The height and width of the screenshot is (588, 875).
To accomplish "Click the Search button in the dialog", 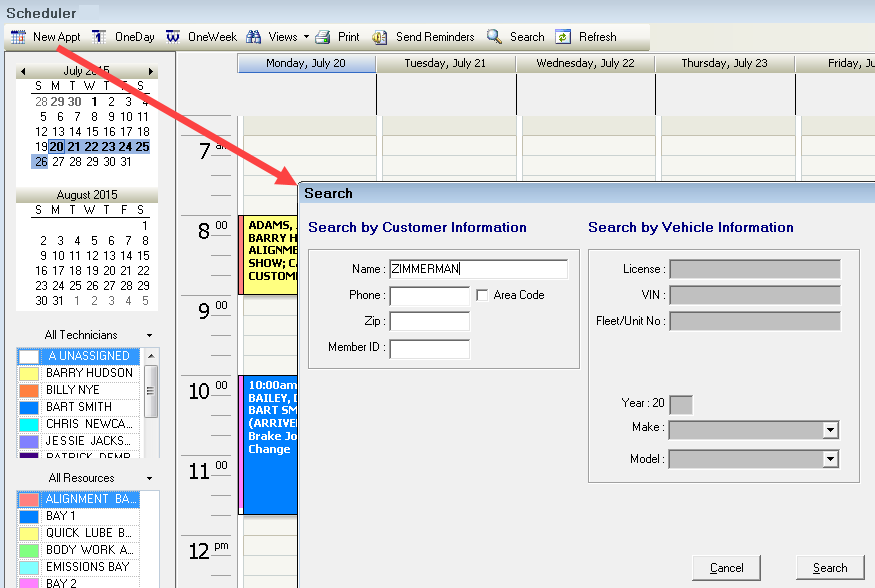I will (x=829, y=567).
